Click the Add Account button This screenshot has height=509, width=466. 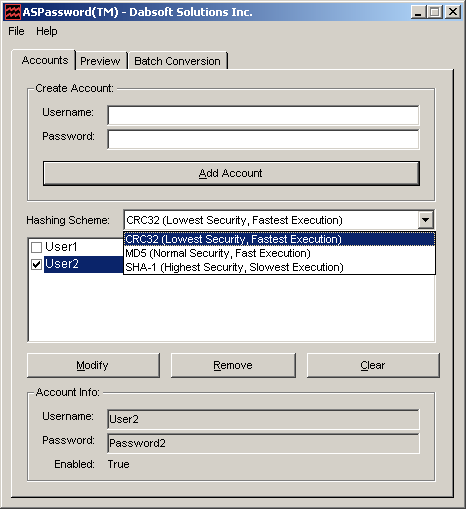pyautogui.click(x=231, y=173)
